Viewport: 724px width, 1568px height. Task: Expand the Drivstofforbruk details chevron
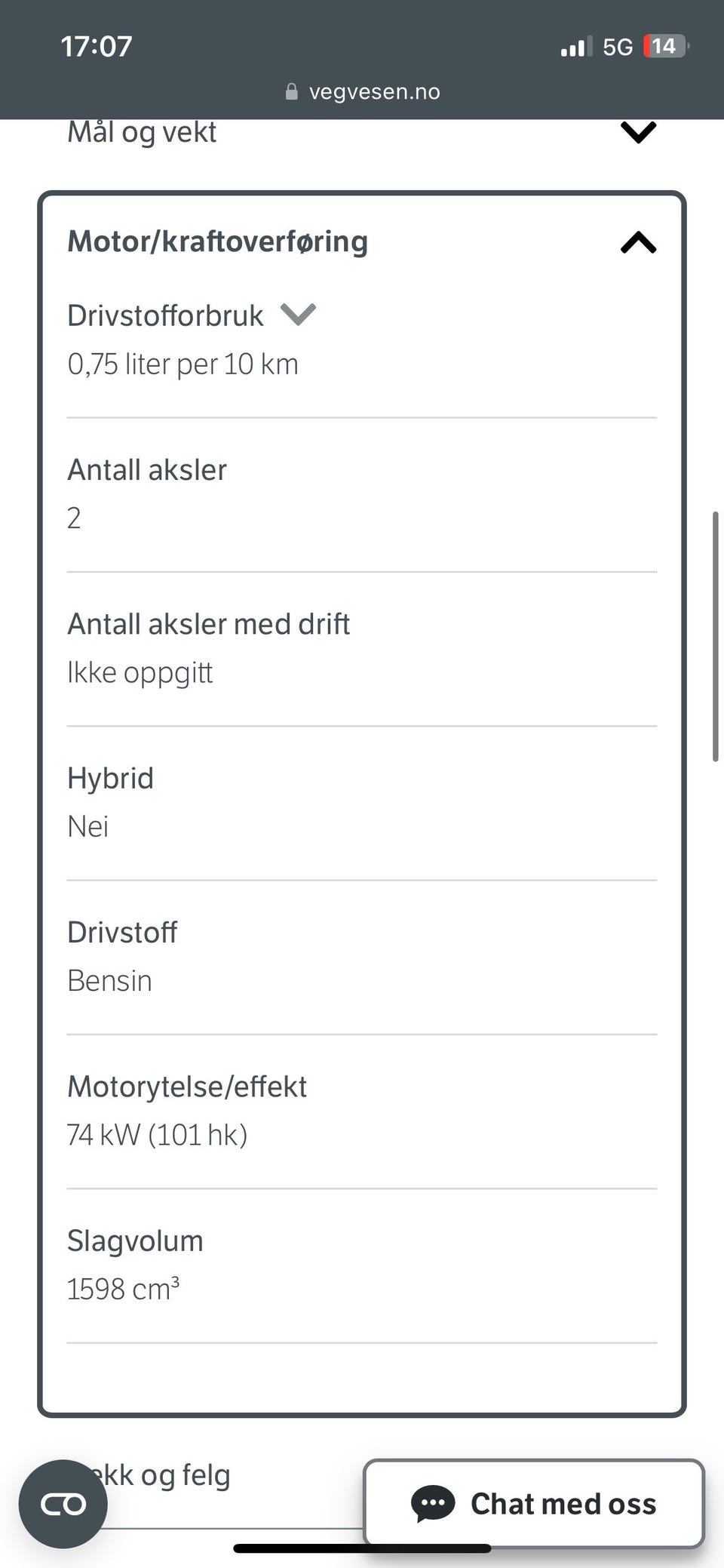(298, 314)
